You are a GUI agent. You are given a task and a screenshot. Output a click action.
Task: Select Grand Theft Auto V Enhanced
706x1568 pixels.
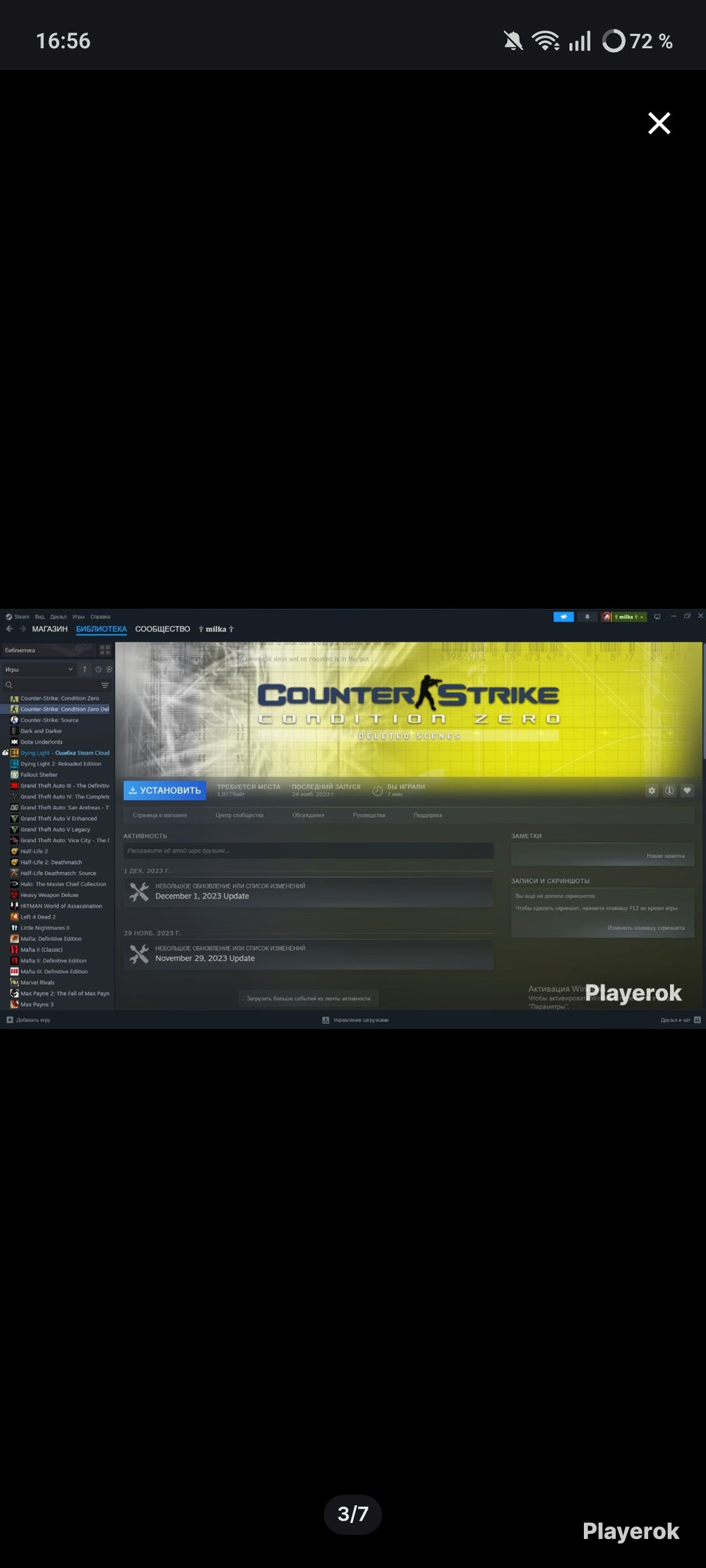(x=59, y=819)
